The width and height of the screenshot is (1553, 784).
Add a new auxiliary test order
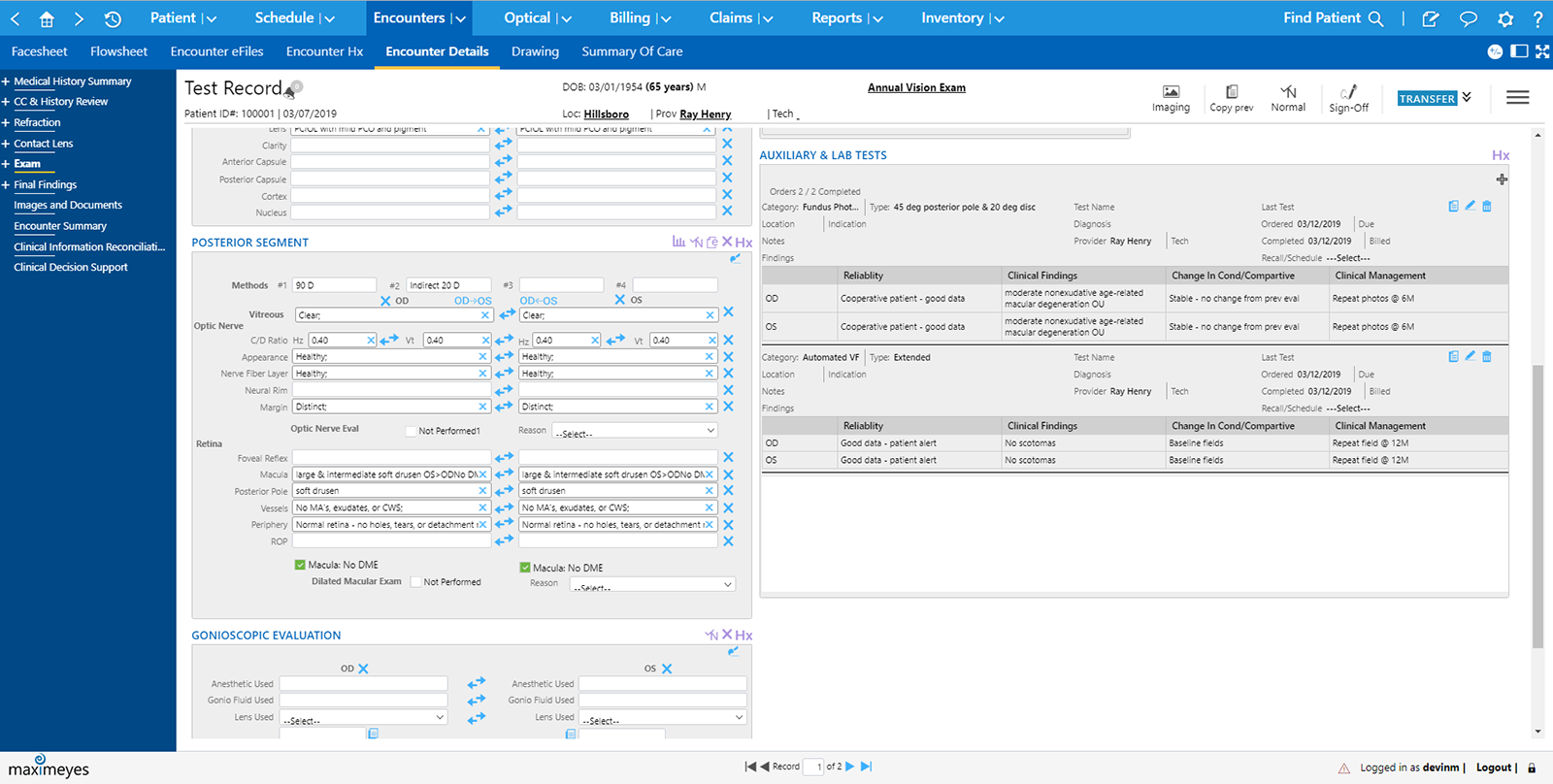point(1502,180)
